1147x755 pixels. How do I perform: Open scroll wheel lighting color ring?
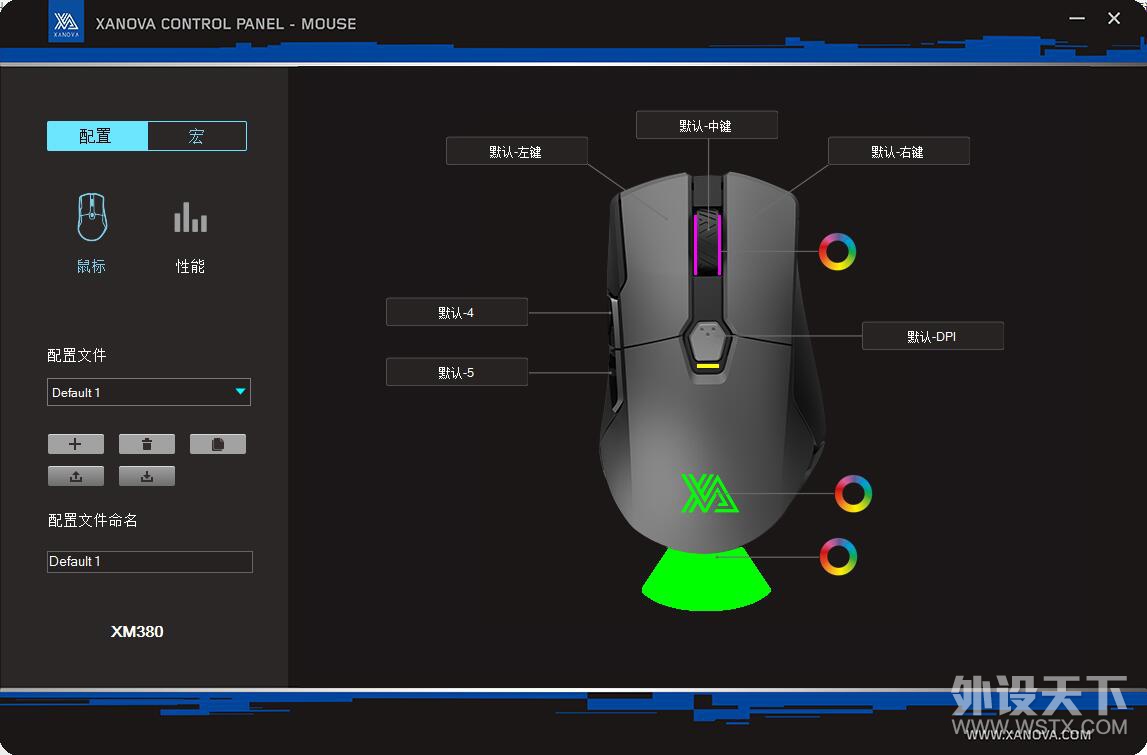click(837, 252)
